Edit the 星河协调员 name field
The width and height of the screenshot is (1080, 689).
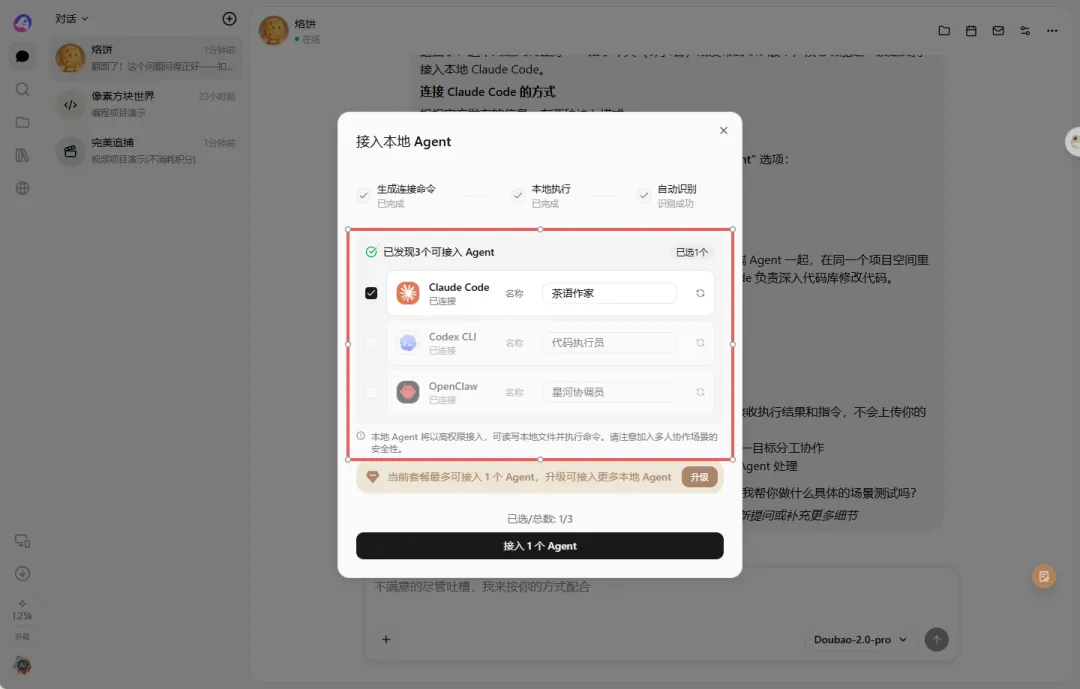(x=609, y=392)
